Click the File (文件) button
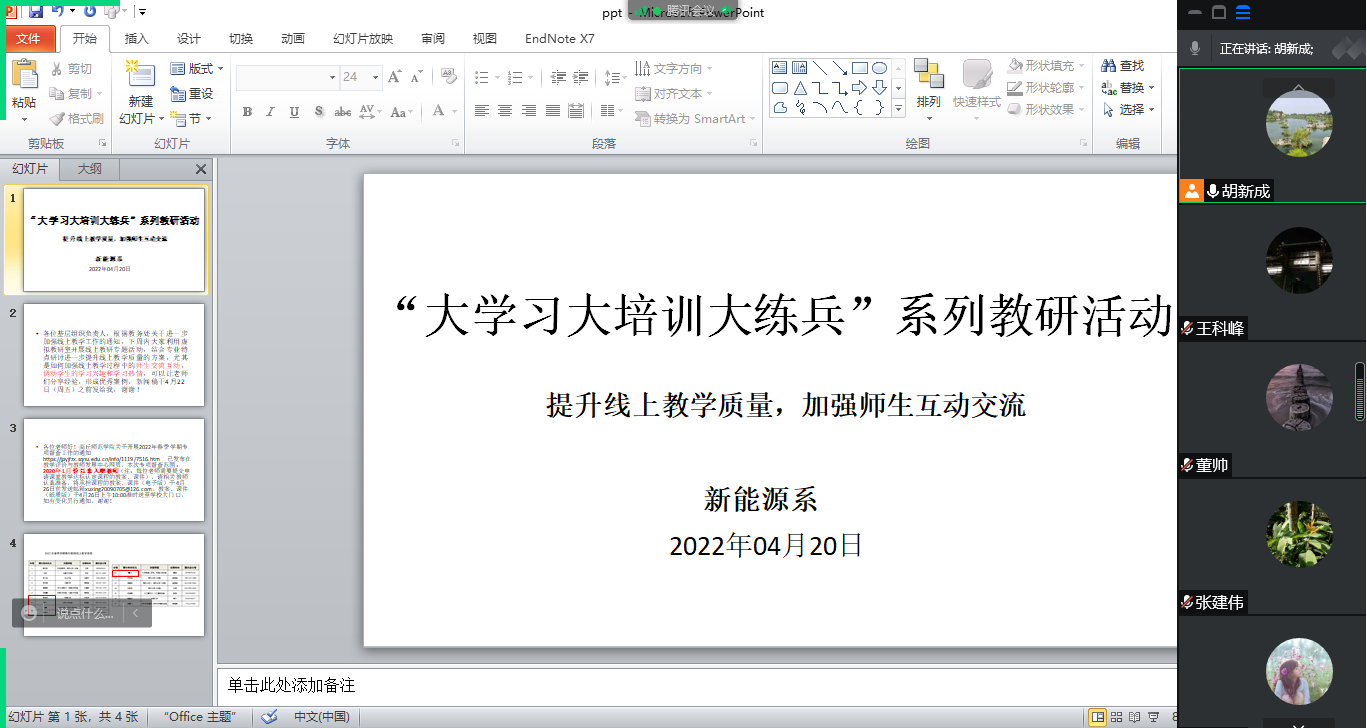This screenshot has height=728, width=1367. click(28, 39)
